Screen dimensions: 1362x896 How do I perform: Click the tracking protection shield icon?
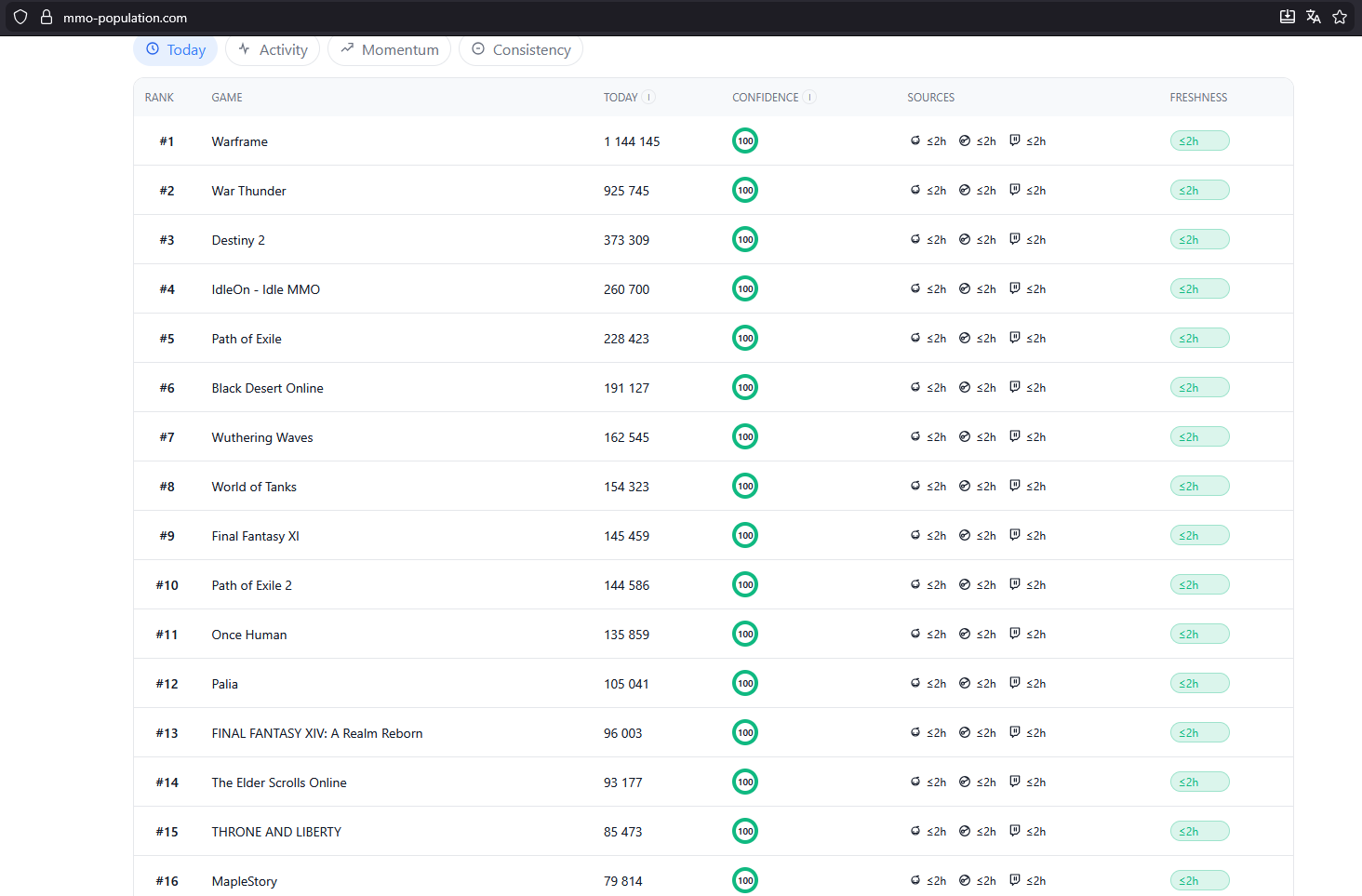[20, 17]
